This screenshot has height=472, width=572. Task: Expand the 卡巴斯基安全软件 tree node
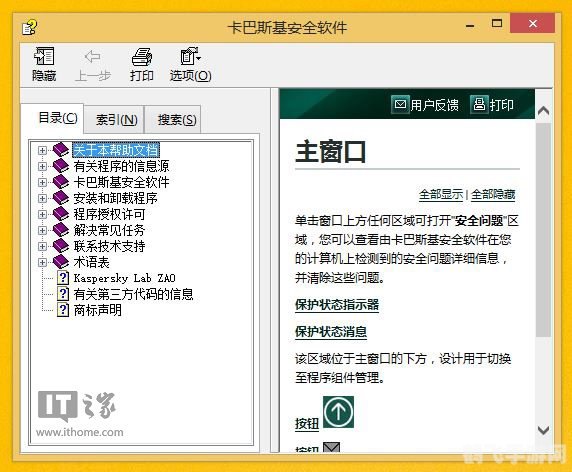click(42, 182)
